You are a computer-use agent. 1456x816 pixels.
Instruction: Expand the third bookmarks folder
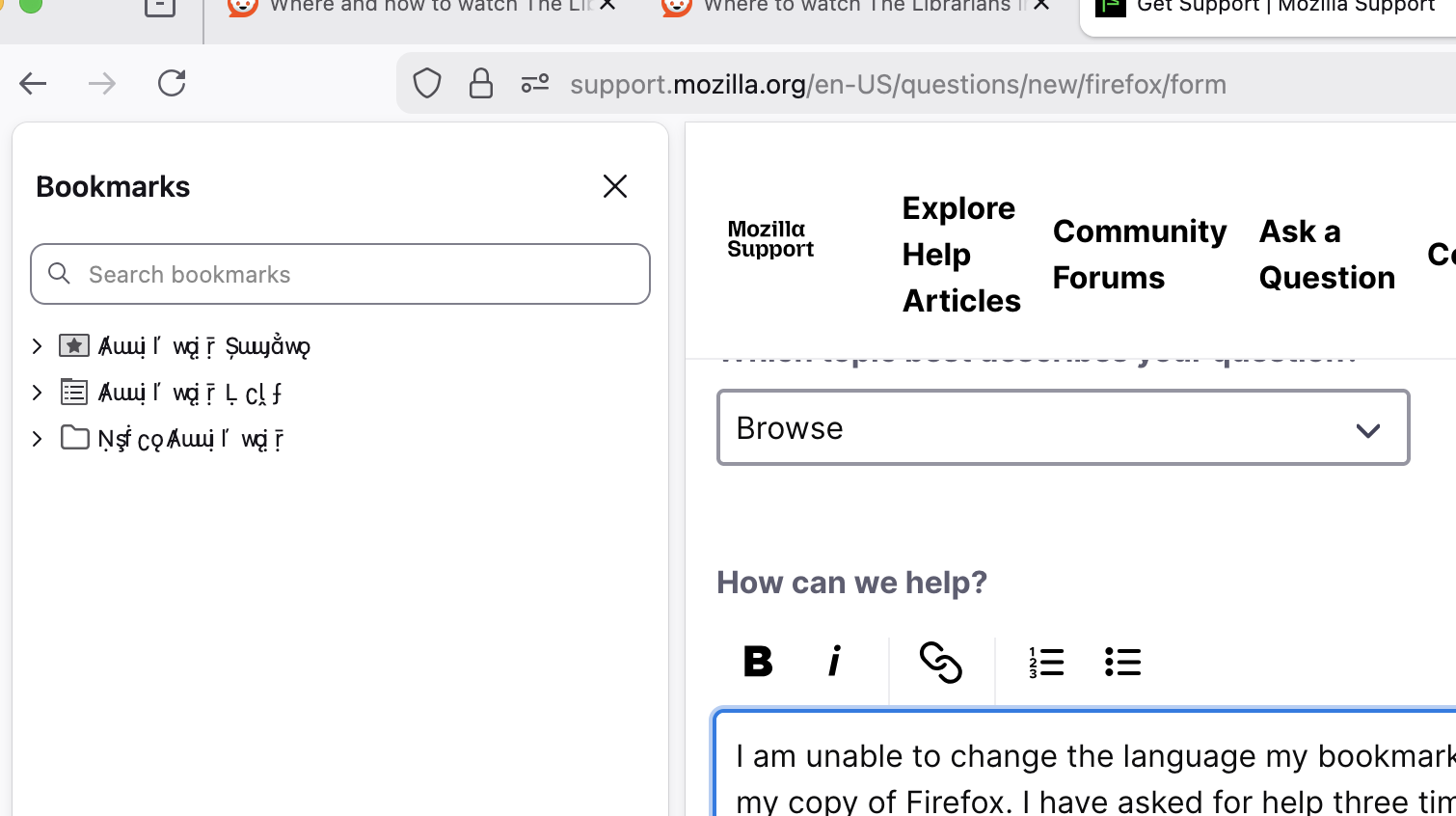[38, 439]
